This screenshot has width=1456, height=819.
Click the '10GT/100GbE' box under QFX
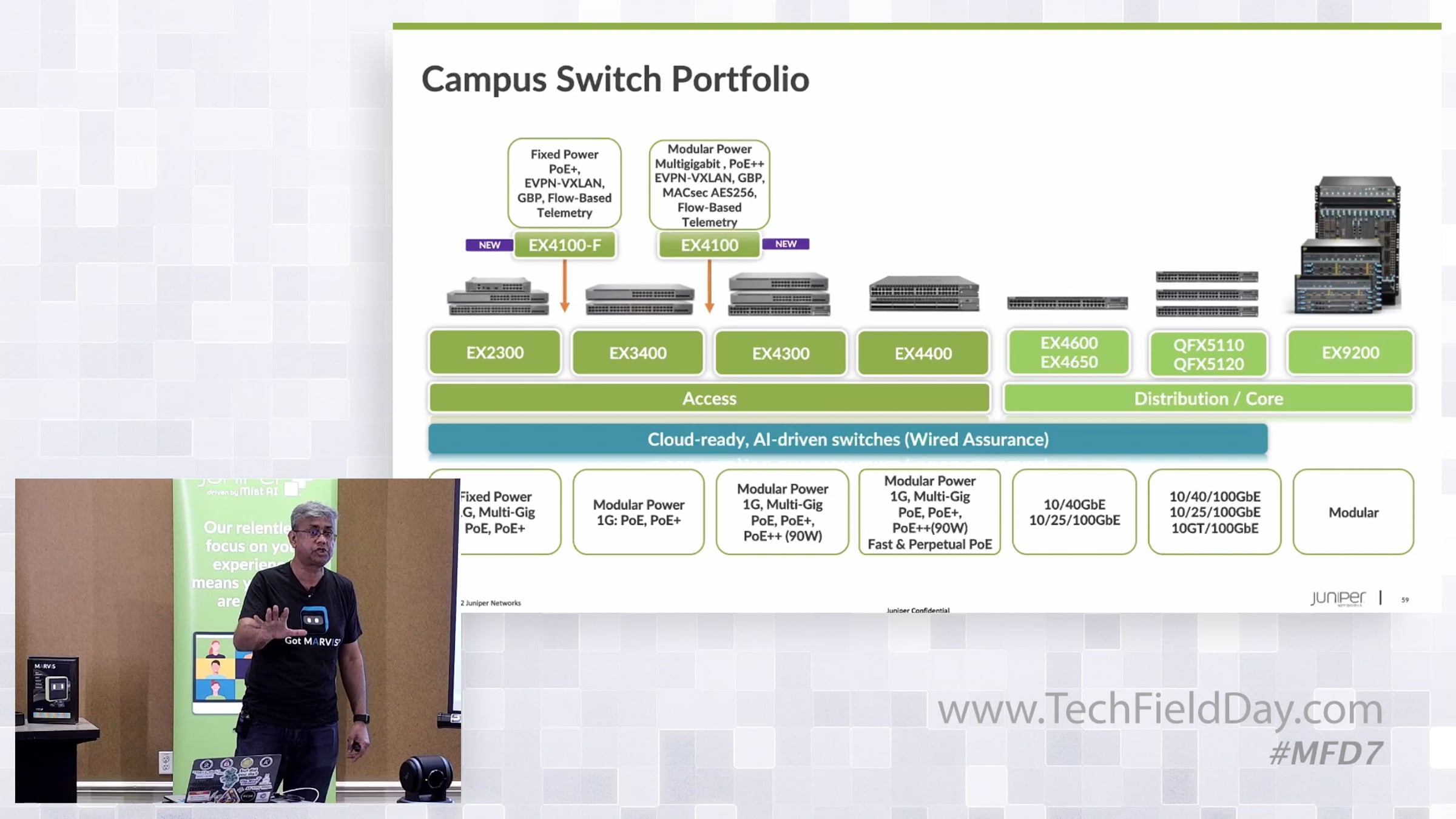point(1215,512)
